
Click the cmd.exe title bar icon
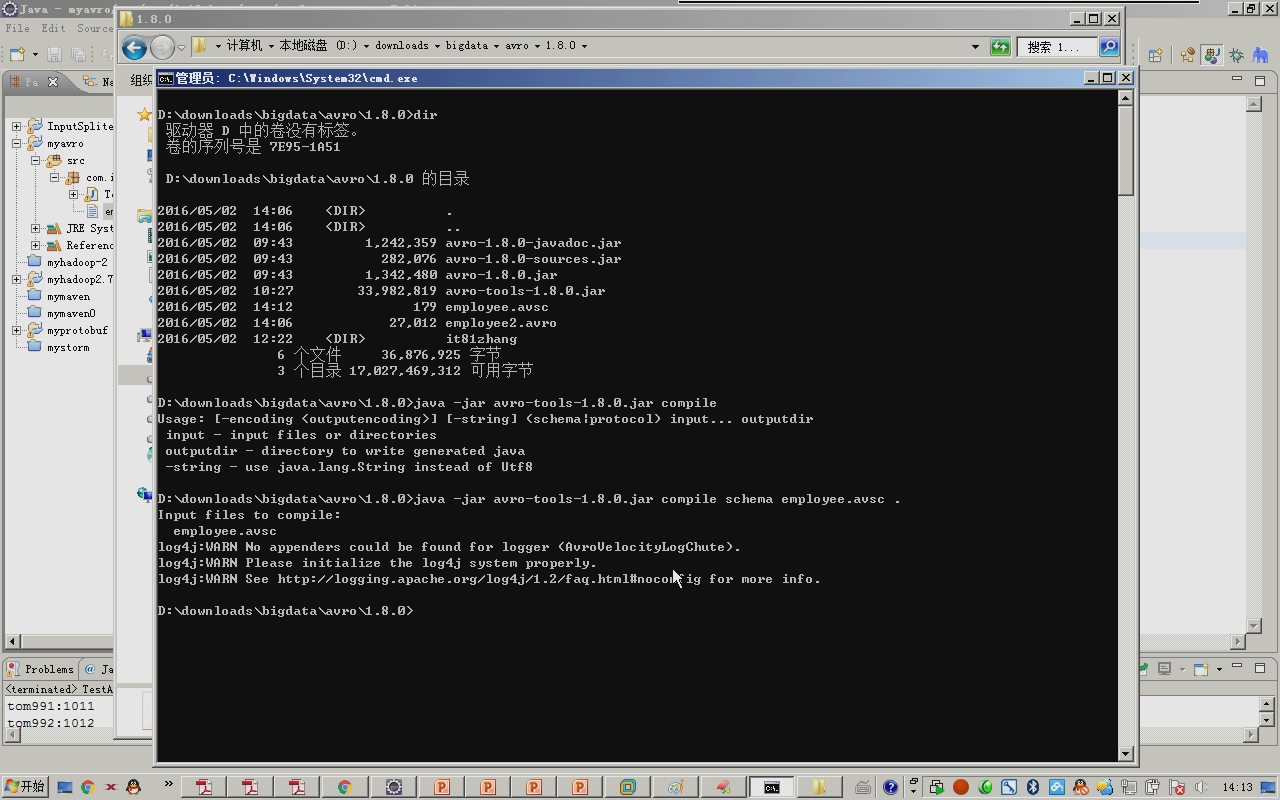pos(166,78)
